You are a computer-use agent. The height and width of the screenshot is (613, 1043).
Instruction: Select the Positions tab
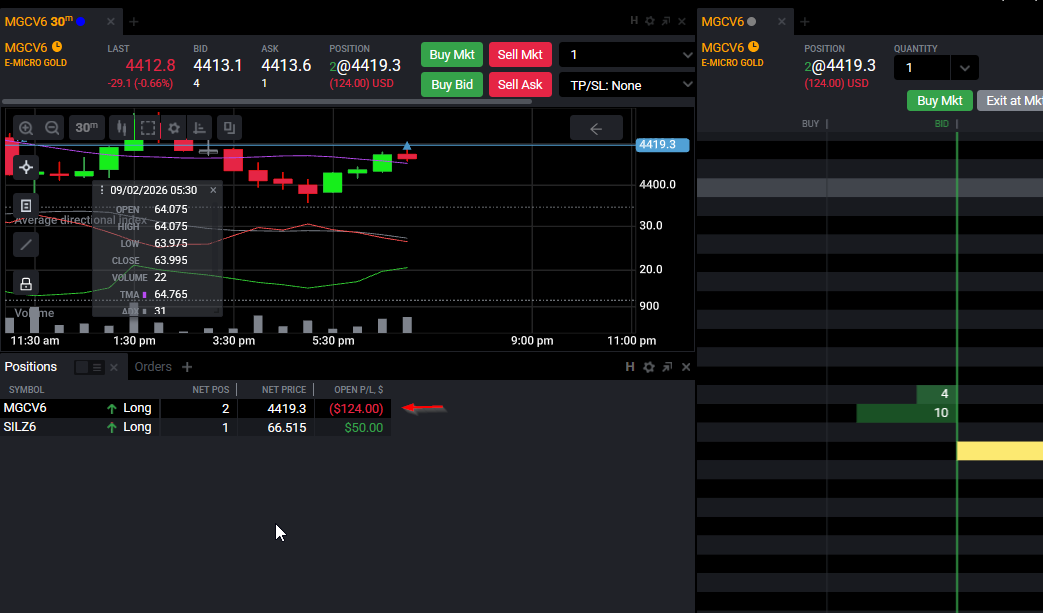click(31, 367)
